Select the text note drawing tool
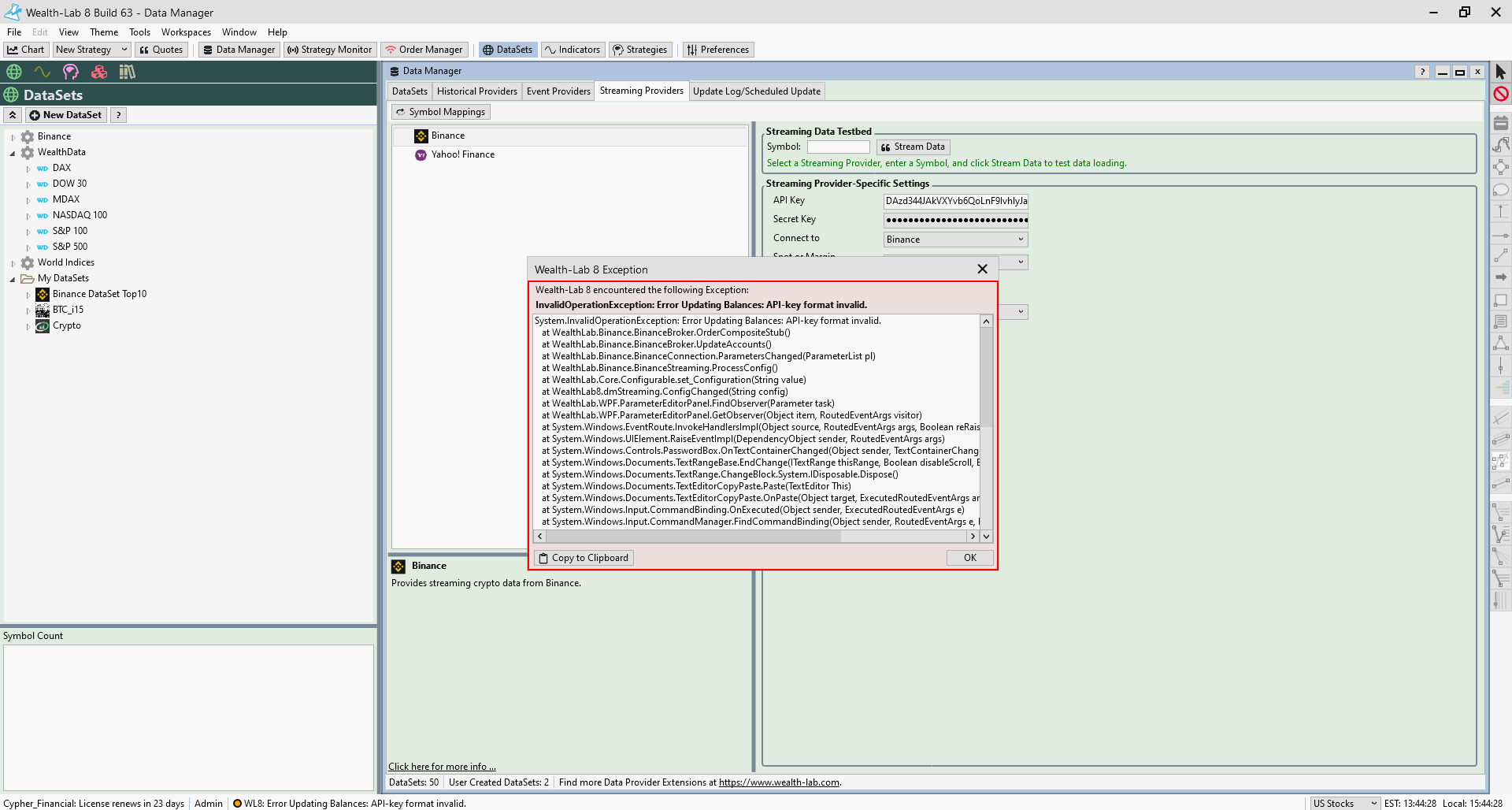The height and width of the screenshot is (810, 1512). pos(1500,321)
